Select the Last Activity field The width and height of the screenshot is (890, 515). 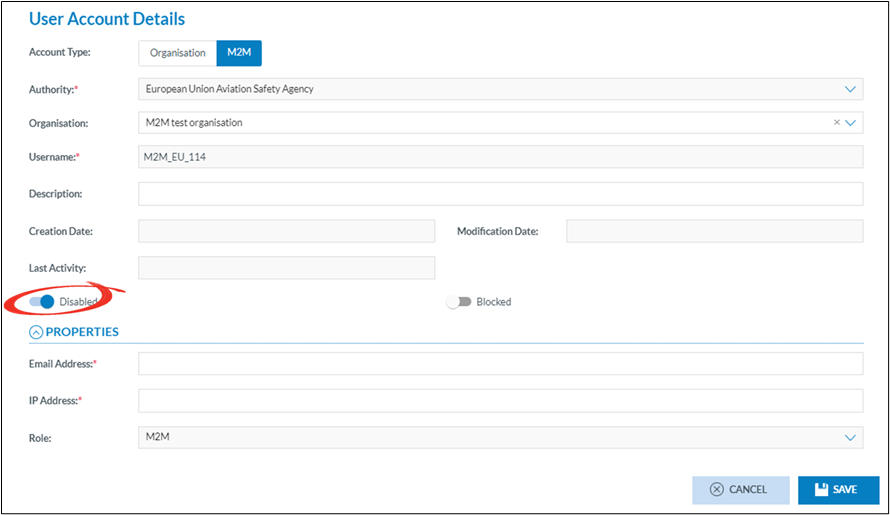click(286, 267)
